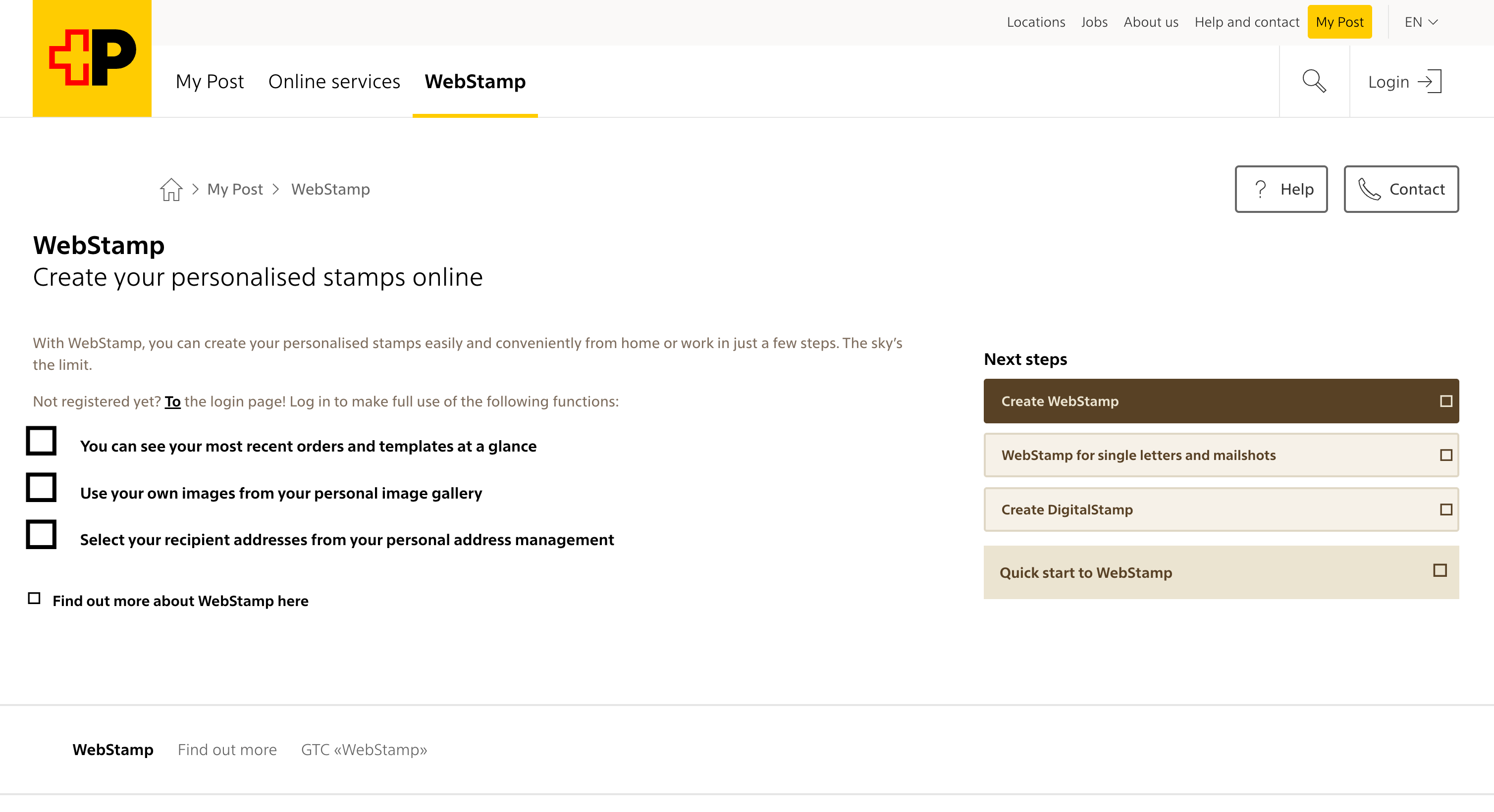Open GTC «WebStamp» in the footer

pyautogui.click(x=364, y=749)
